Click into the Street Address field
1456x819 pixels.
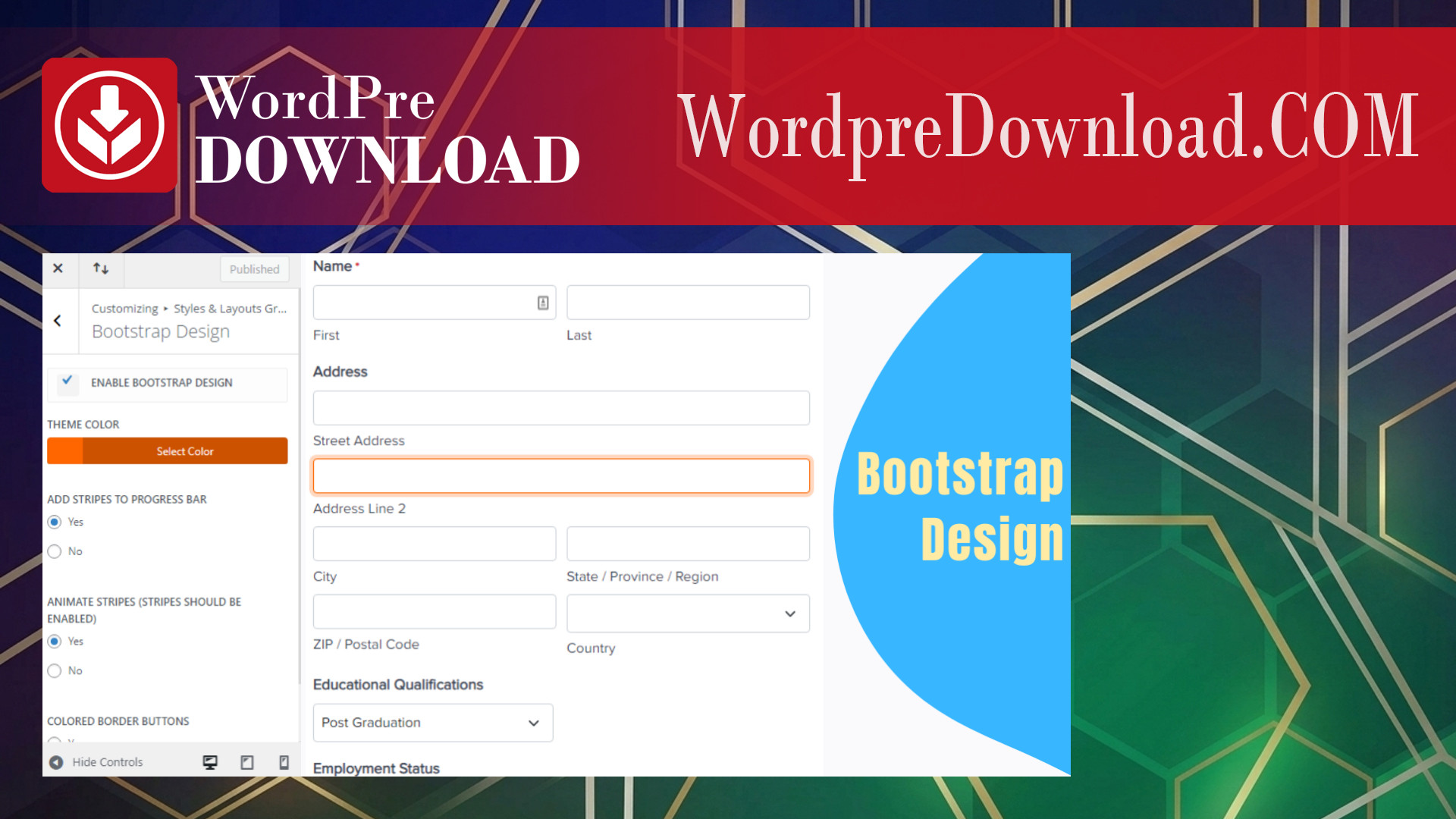click(561, 408)
